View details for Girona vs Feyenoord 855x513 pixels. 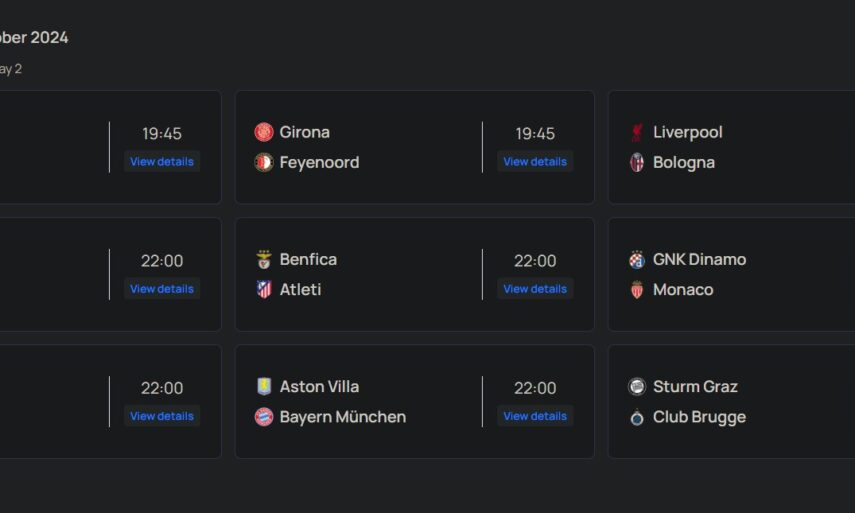point(535,162)
